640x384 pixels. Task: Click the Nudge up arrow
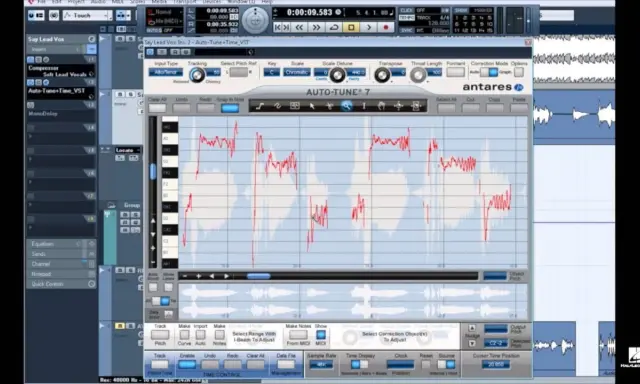coord(472,328)
